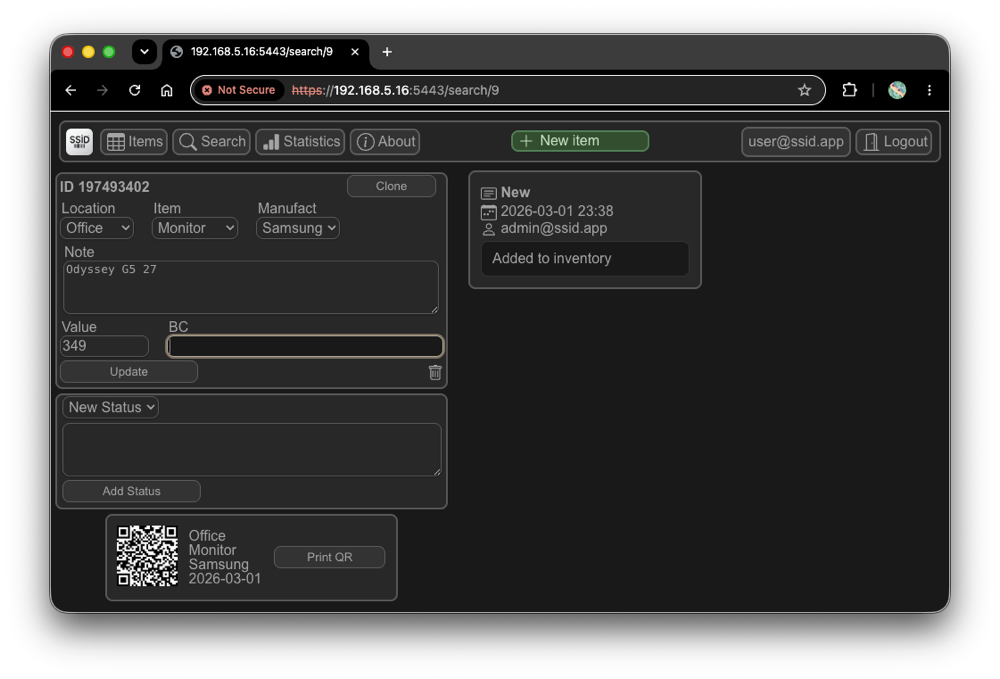
Task: Create a New item
Action: tap(580, 141)
